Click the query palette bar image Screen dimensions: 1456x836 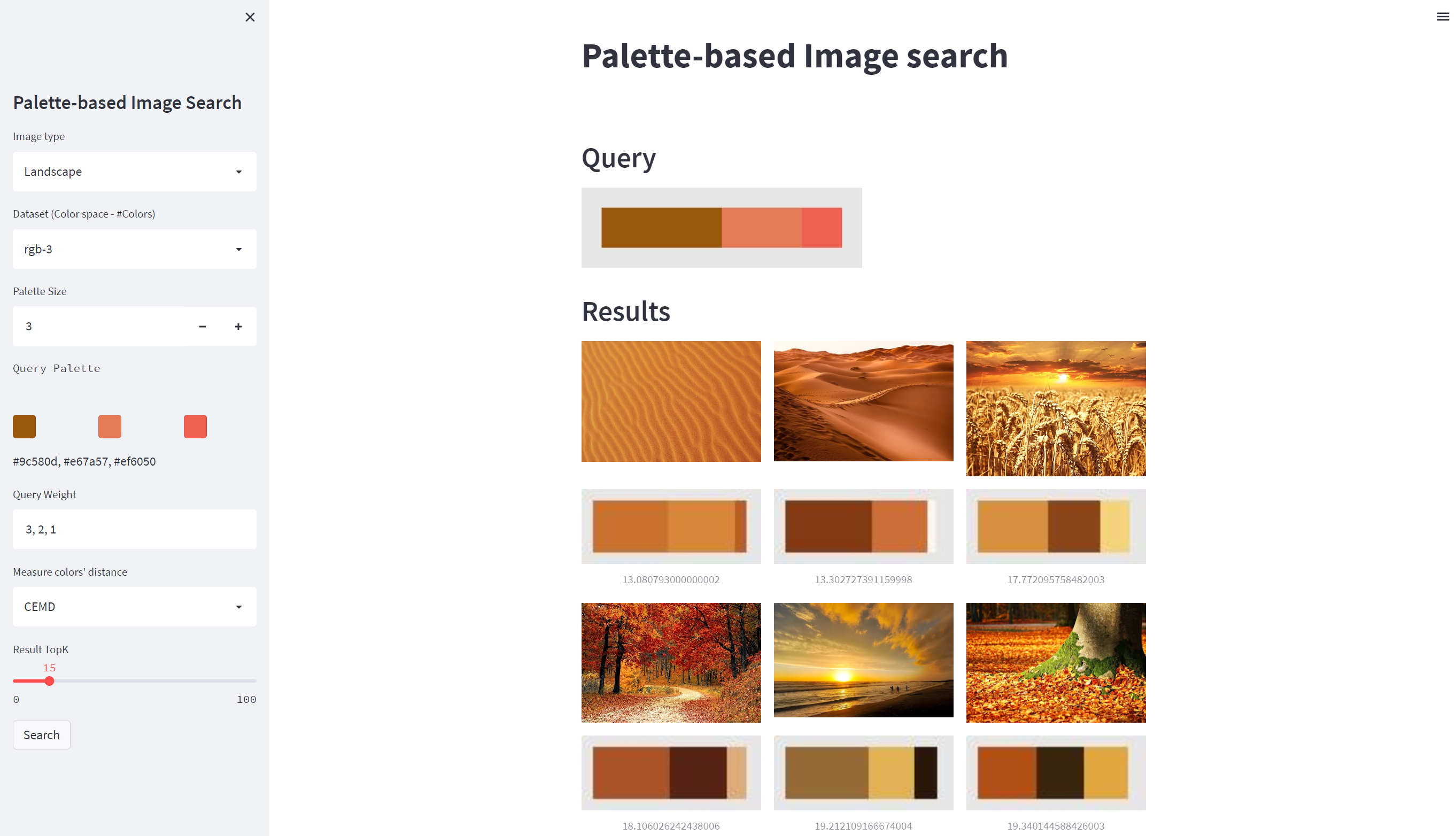pyautogui.click(x=722, y=227)
